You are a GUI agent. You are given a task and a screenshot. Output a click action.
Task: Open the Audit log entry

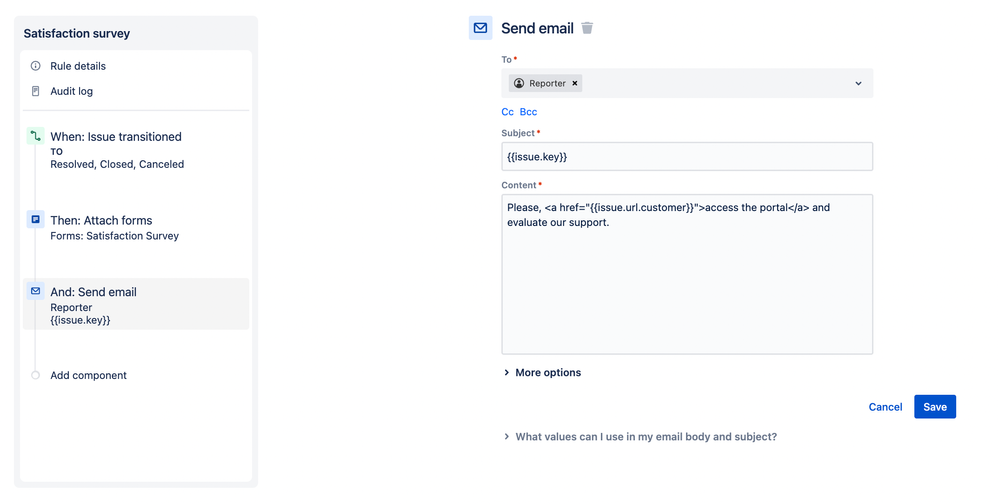(71, 91)
